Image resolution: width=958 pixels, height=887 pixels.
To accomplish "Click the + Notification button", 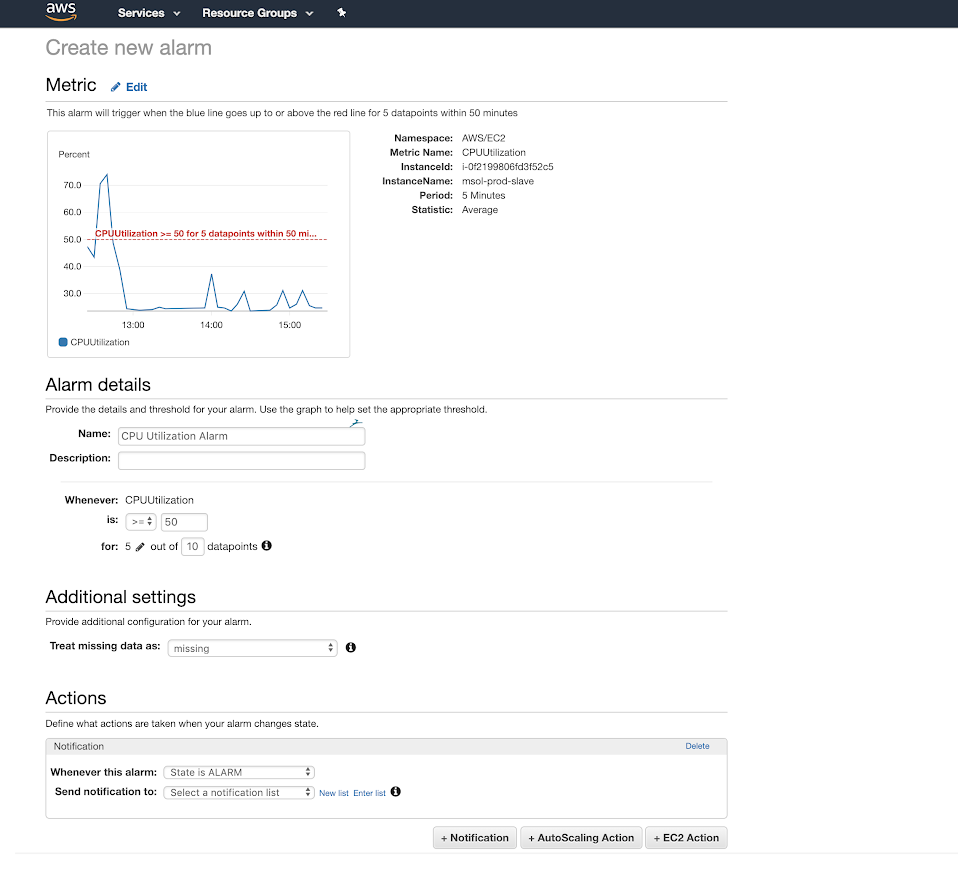I will [474, 837].
